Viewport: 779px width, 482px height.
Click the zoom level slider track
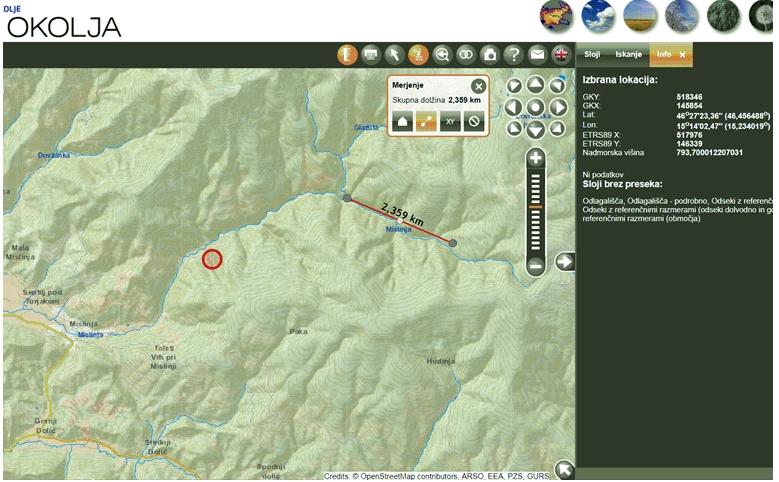[x=536, y=212]
